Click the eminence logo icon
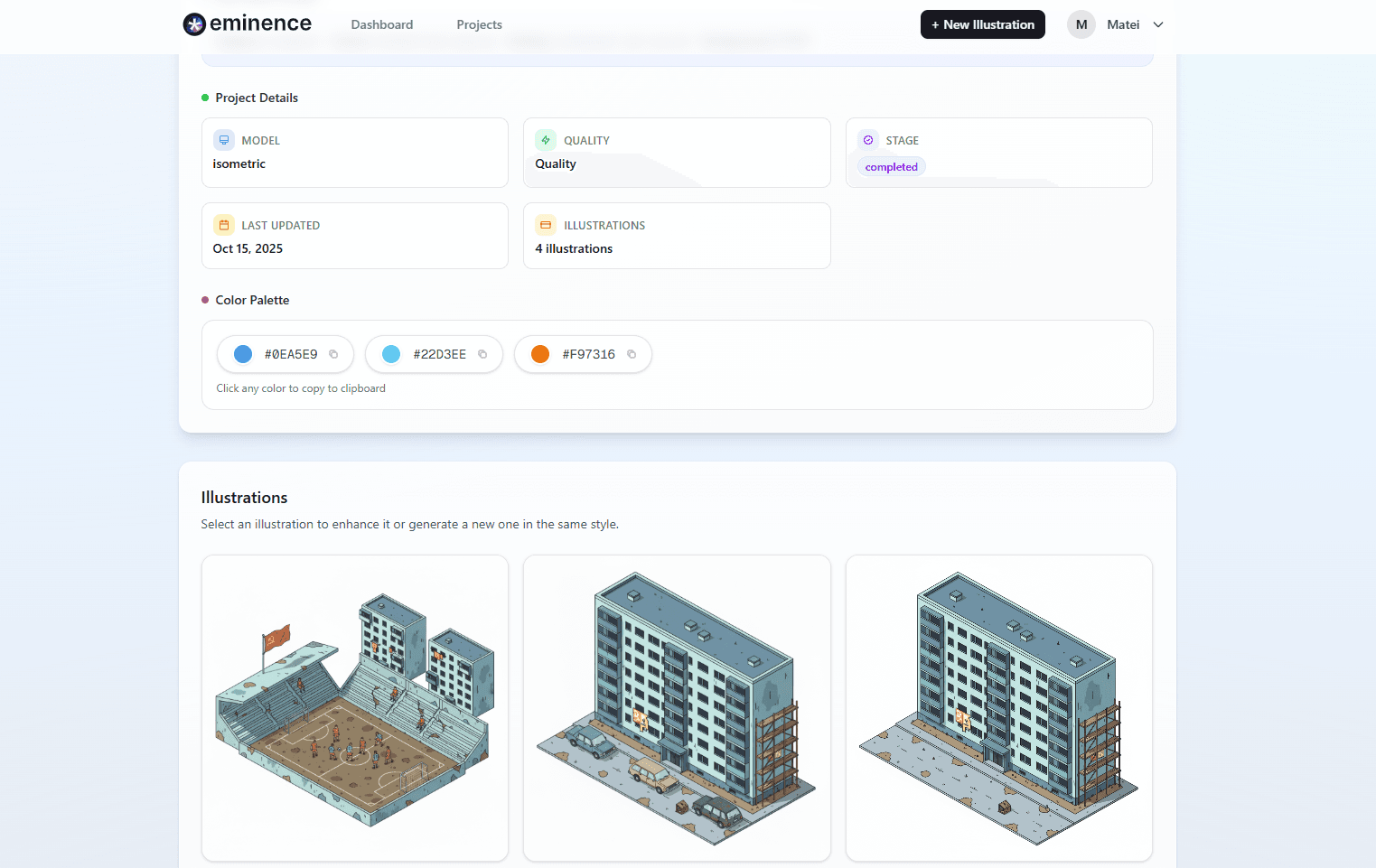Screen dimensions: 1376x868 [x=194, y=24]
